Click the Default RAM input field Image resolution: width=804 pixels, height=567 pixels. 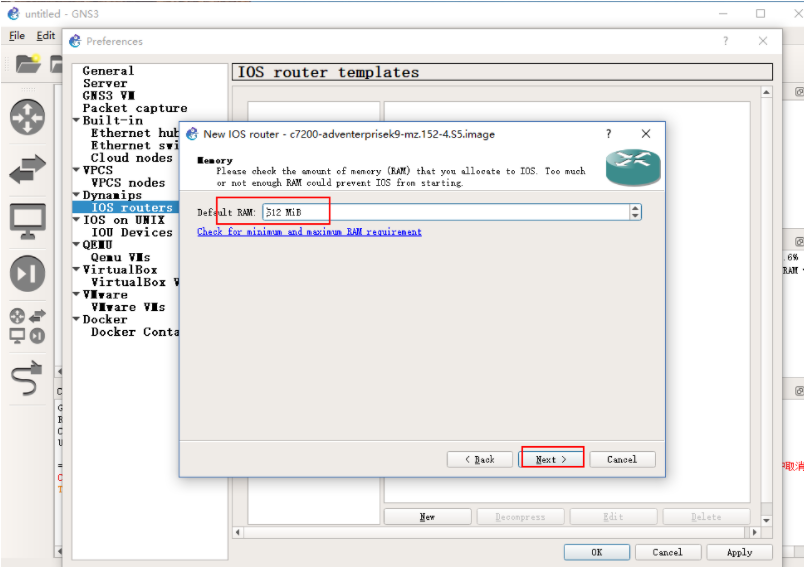[446, 212]
